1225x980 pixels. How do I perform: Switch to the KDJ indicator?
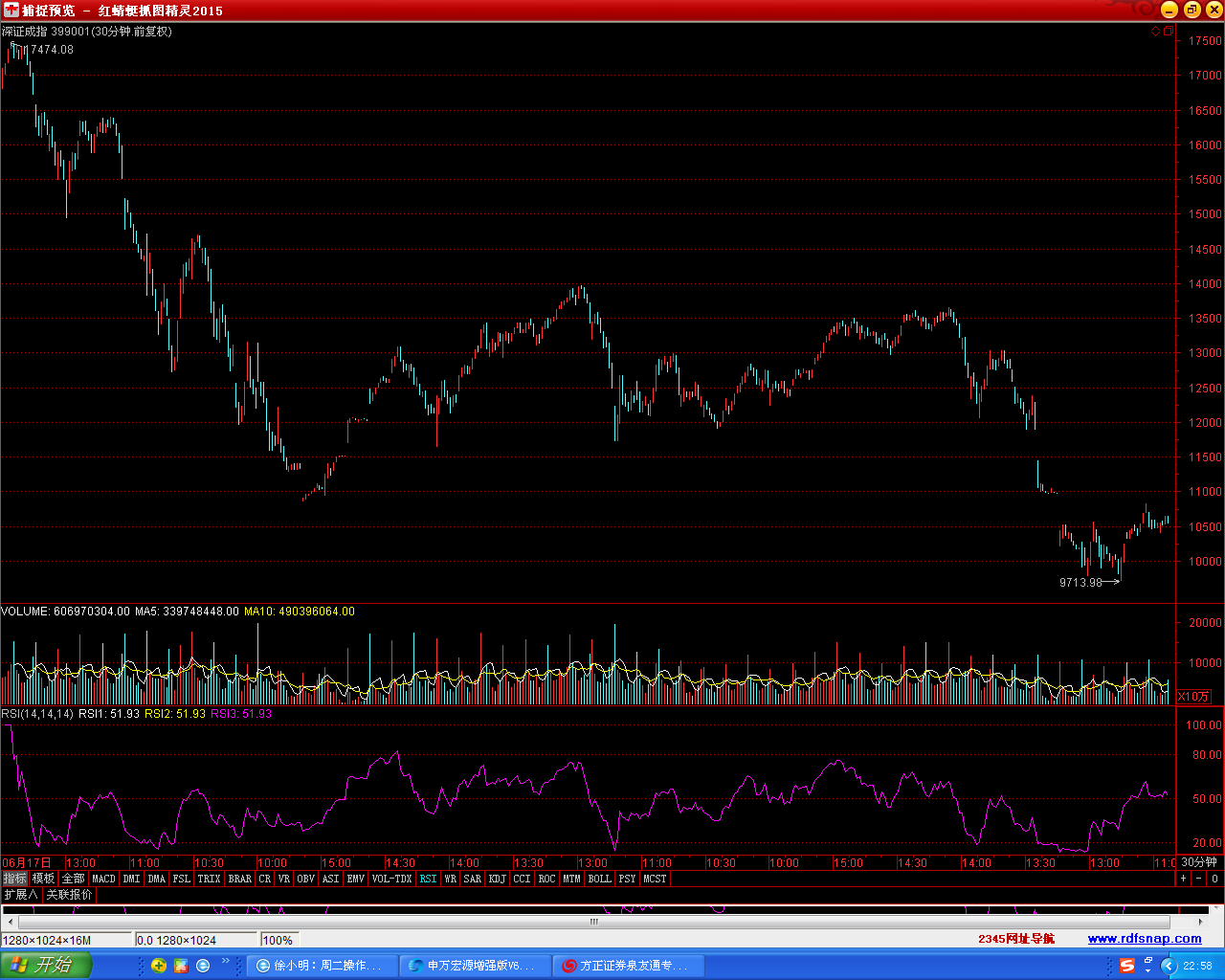tap(498, 879)
